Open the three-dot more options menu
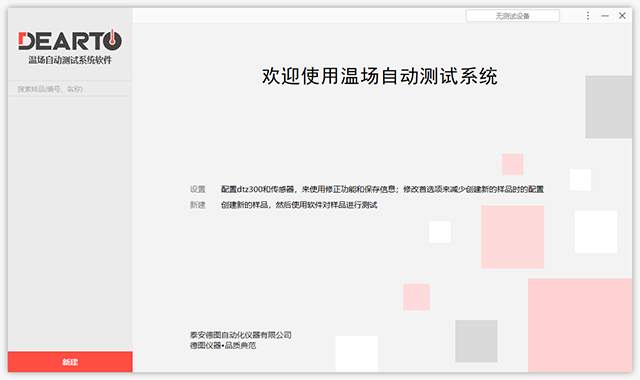 (x=588, y=16)
